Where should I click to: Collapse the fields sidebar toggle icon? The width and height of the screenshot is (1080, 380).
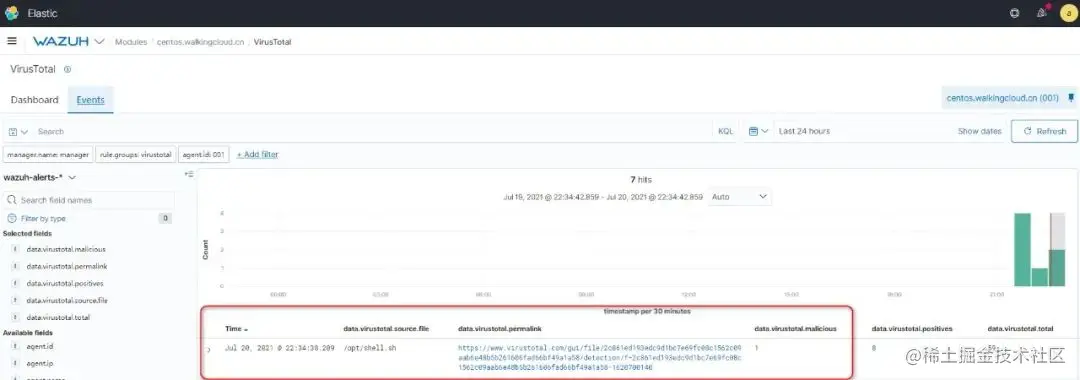(188, 175)
